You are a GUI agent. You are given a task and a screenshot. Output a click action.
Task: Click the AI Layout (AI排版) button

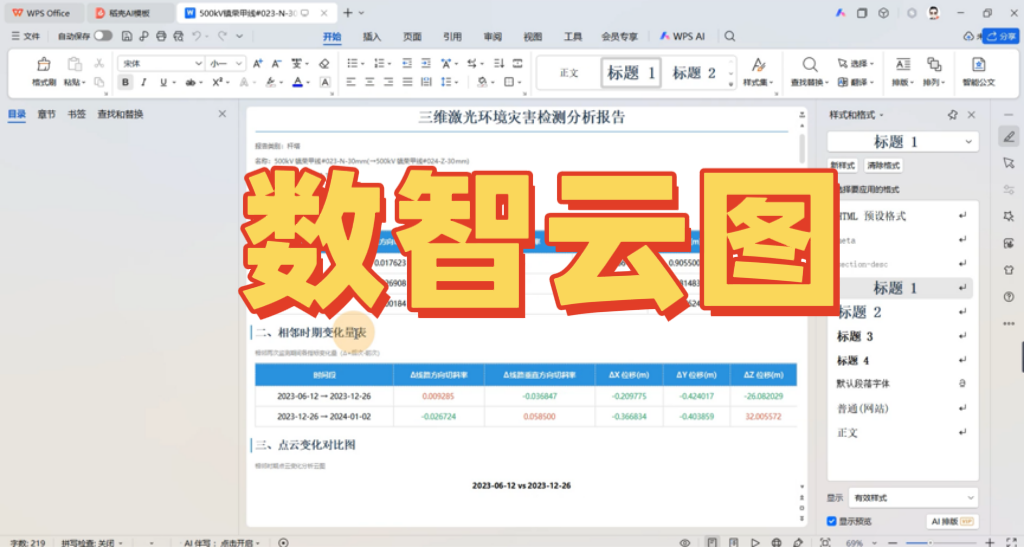point(952,522)
